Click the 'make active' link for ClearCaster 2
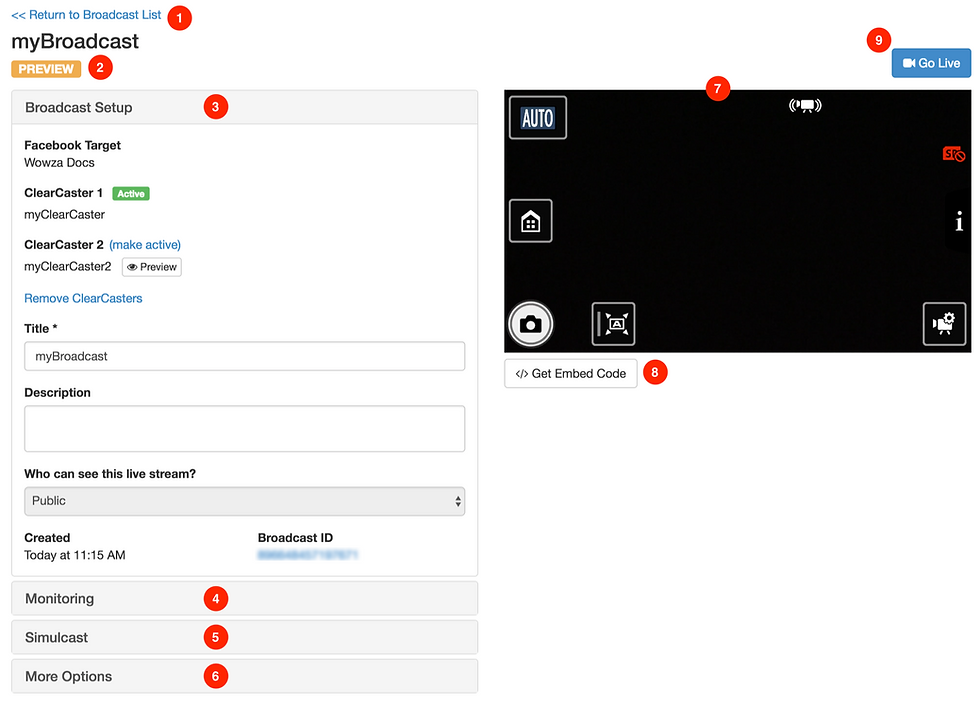Viewport: 980px width, 701px height. pyautogui.click(x=145, y=245)
